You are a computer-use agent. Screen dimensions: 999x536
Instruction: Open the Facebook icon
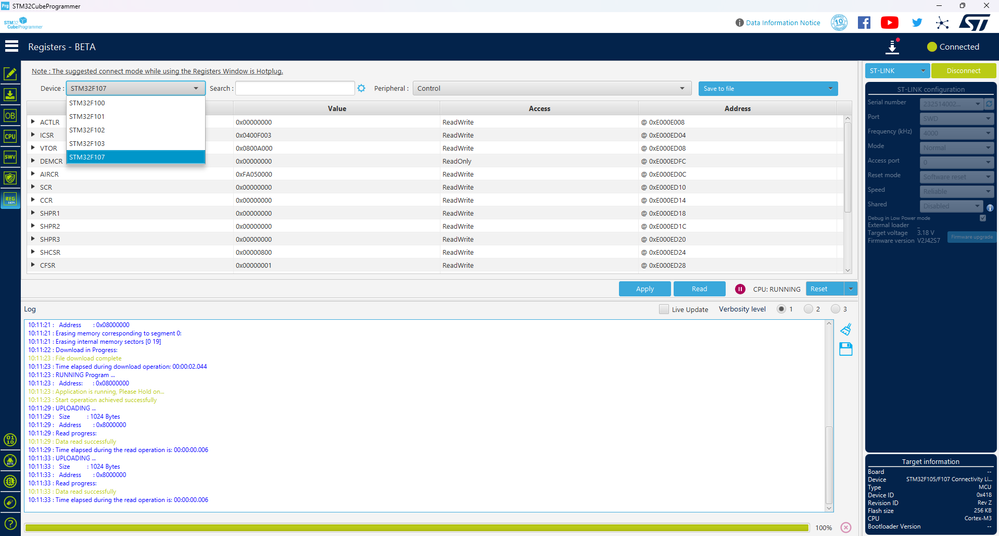coord(864,22)
